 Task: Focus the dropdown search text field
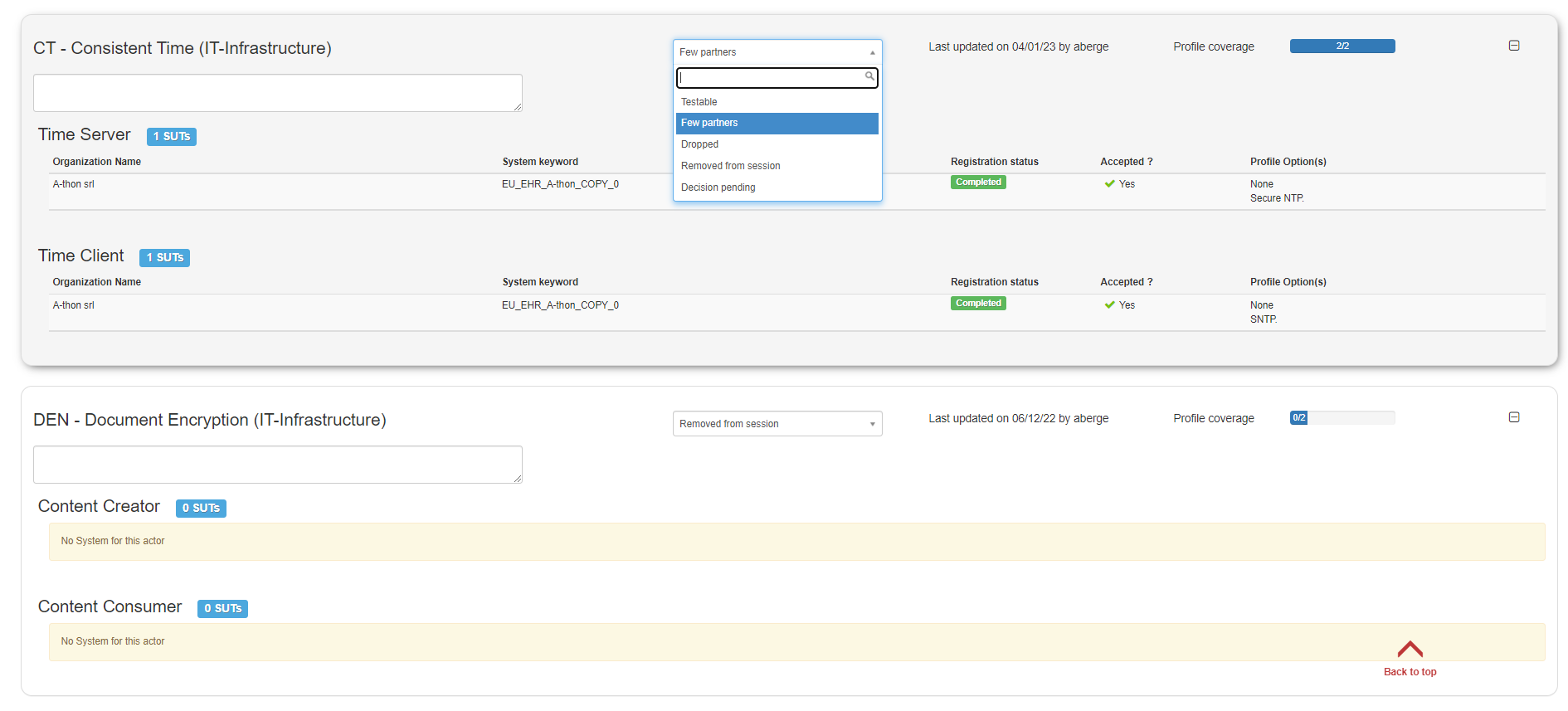point(770,77)
